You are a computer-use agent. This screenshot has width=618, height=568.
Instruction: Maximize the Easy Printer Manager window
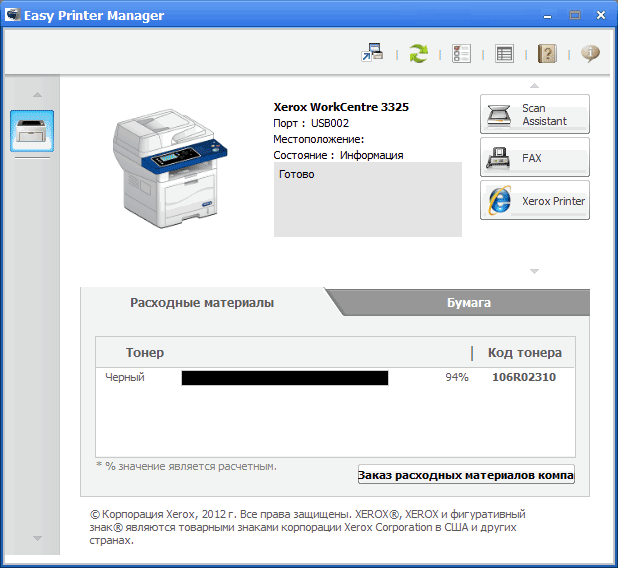(x=575, y=15)
